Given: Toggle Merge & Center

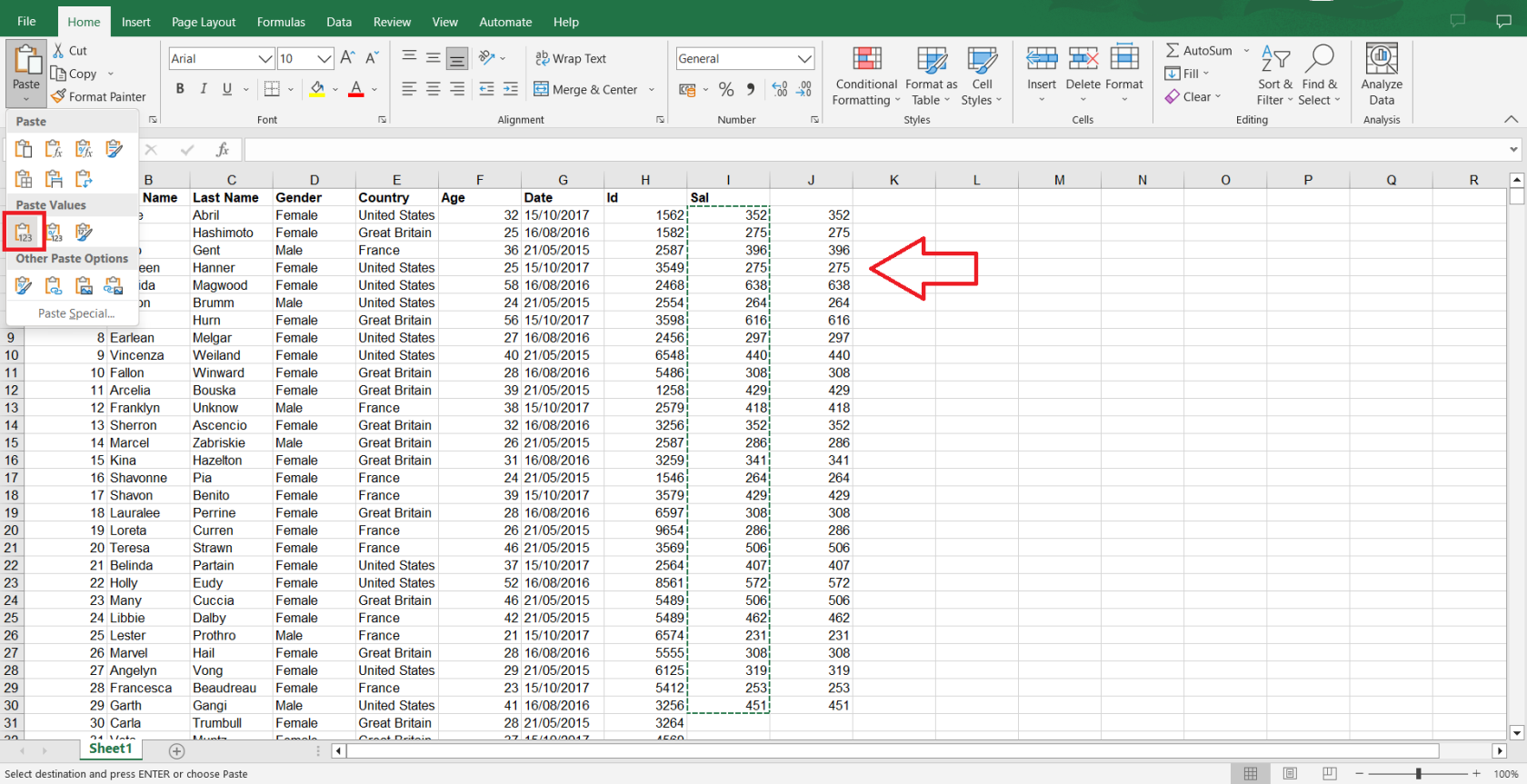Looking at the screenshot, I should [x=586, y=89].
